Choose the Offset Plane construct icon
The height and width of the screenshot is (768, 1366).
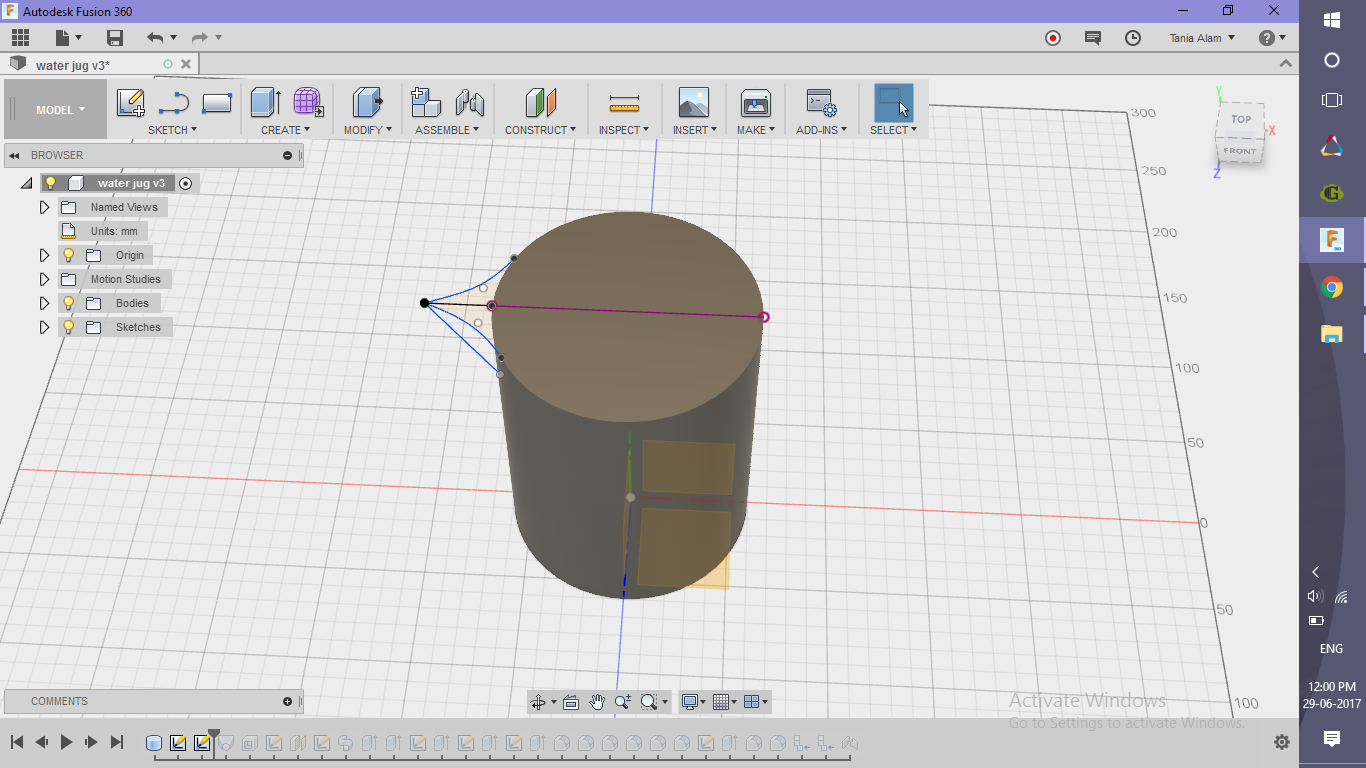(x=540, y=102)
